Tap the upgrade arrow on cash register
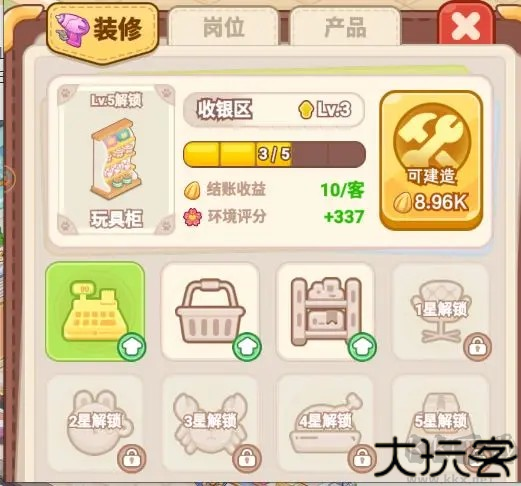 point(132,347)
